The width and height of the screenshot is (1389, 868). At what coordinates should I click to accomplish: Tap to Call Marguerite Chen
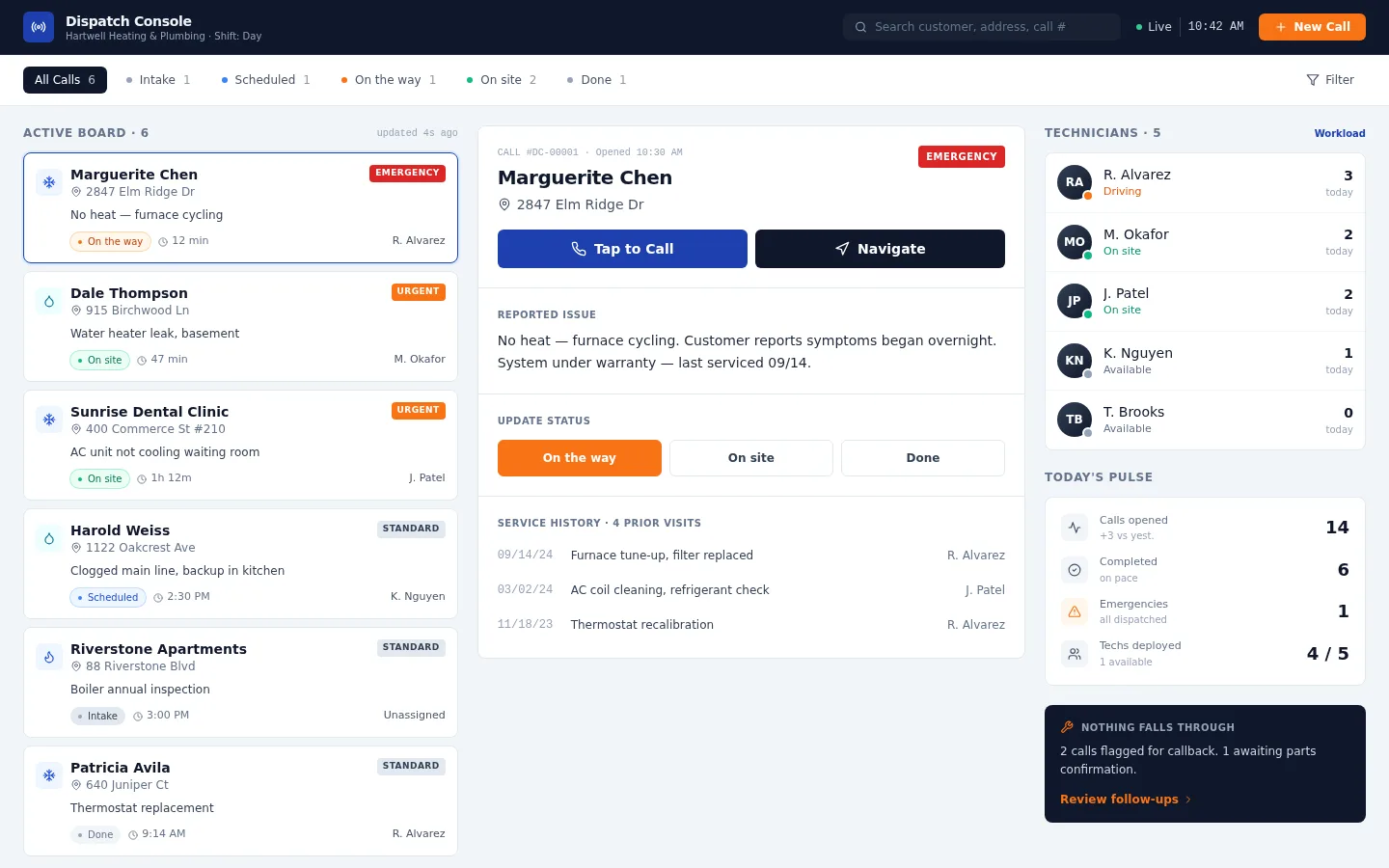click(x=622, y=249)
